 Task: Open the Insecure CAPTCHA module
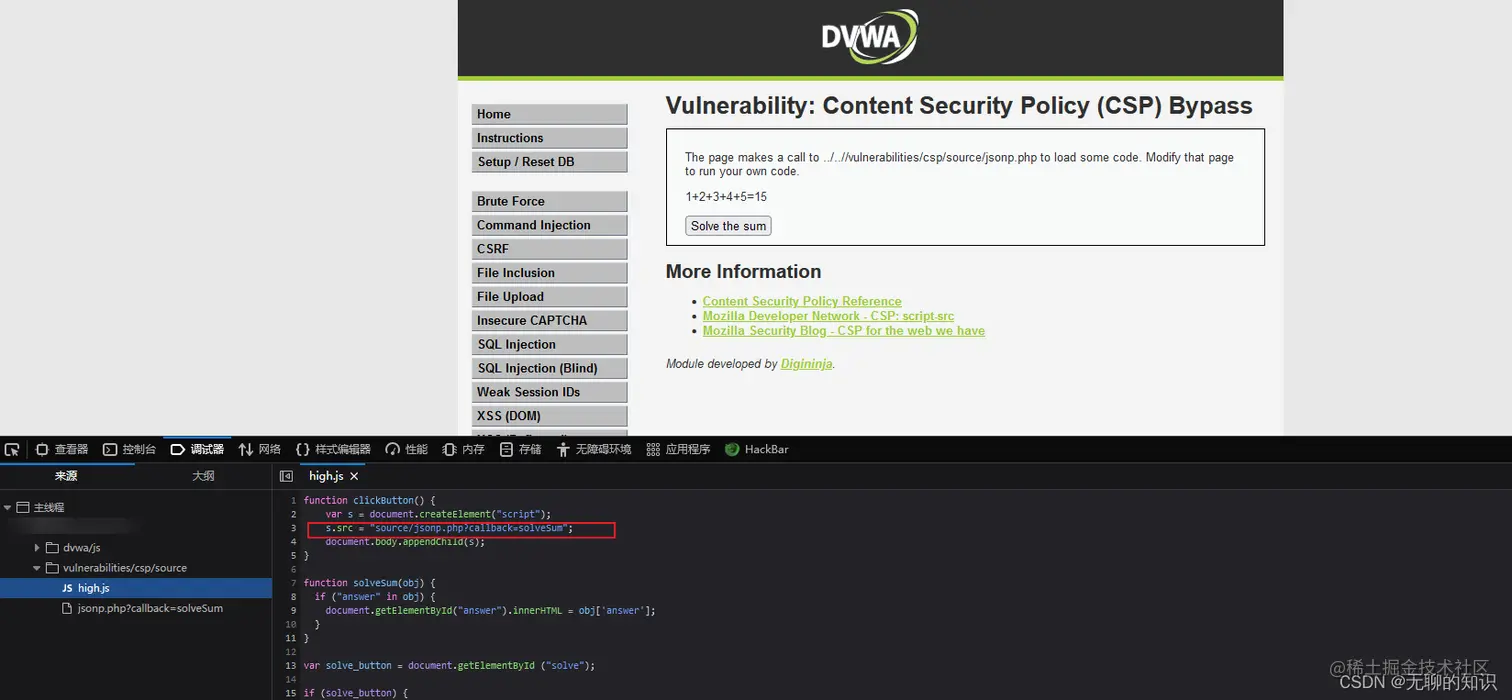[550, 321]
